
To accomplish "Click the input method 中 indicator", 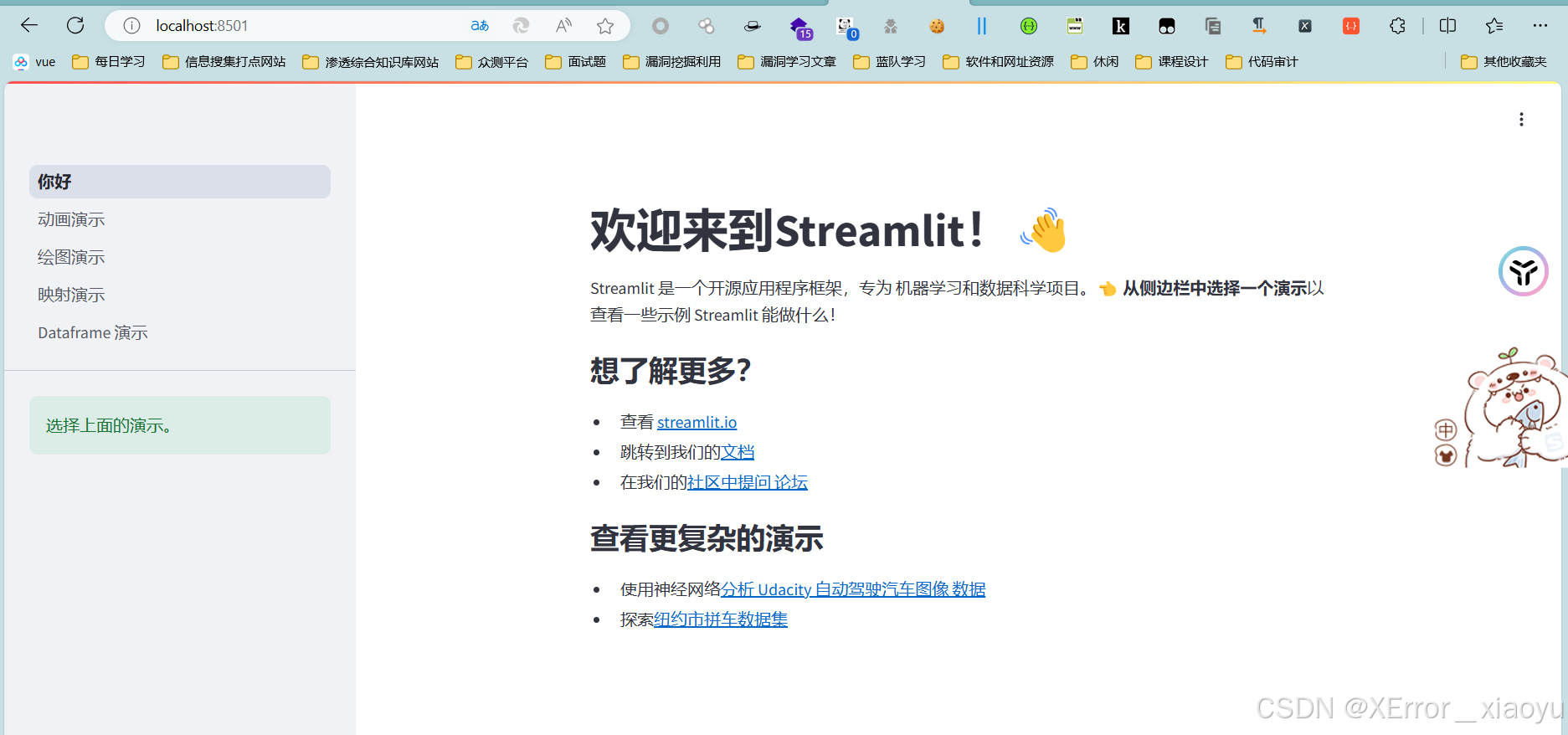I will click(x=1446, y=430).
